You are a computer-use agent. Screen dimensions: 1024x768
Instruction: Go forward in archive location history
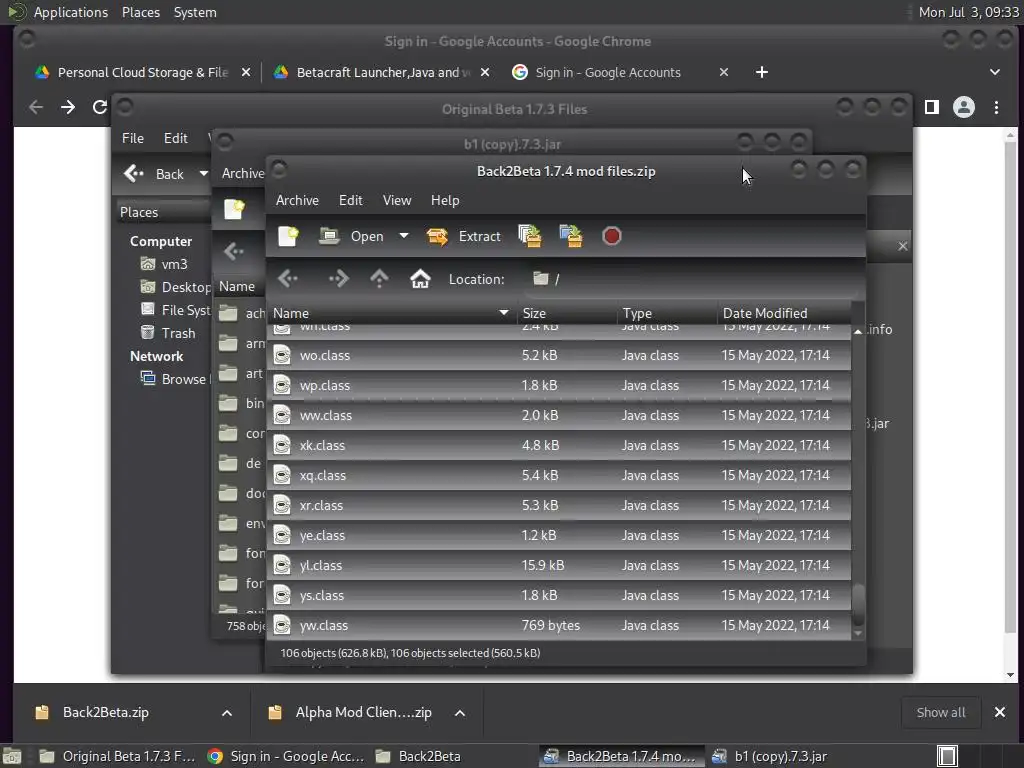[x=338, y=279]
